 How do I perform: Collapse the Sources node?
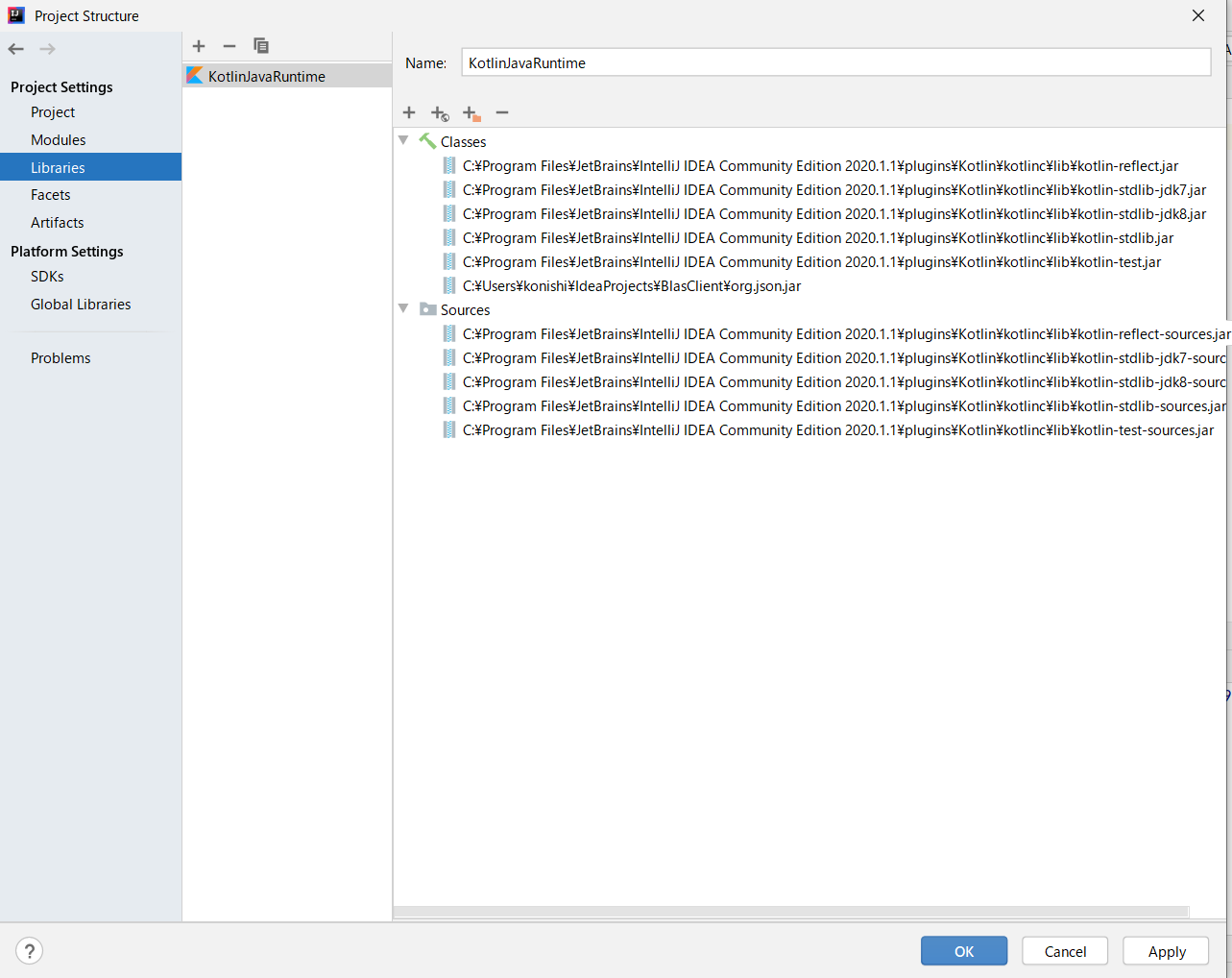(403, 308)
